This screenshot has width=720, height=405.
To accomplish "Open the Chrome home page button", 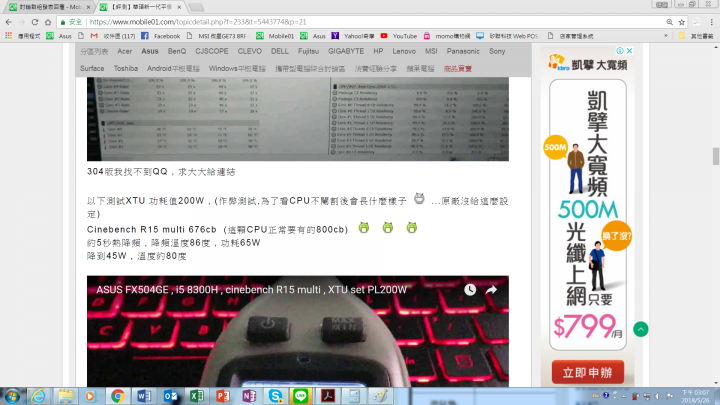I will click(x=48, y=22).
